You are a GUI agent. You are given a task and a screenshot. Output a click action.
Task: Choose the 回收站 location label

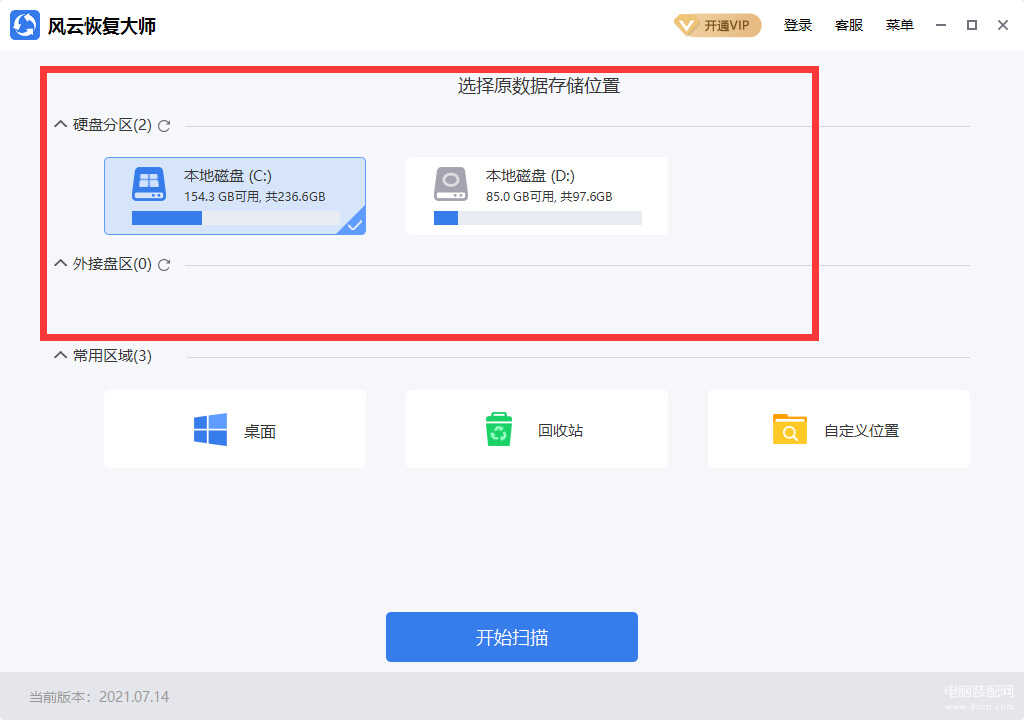560,431
